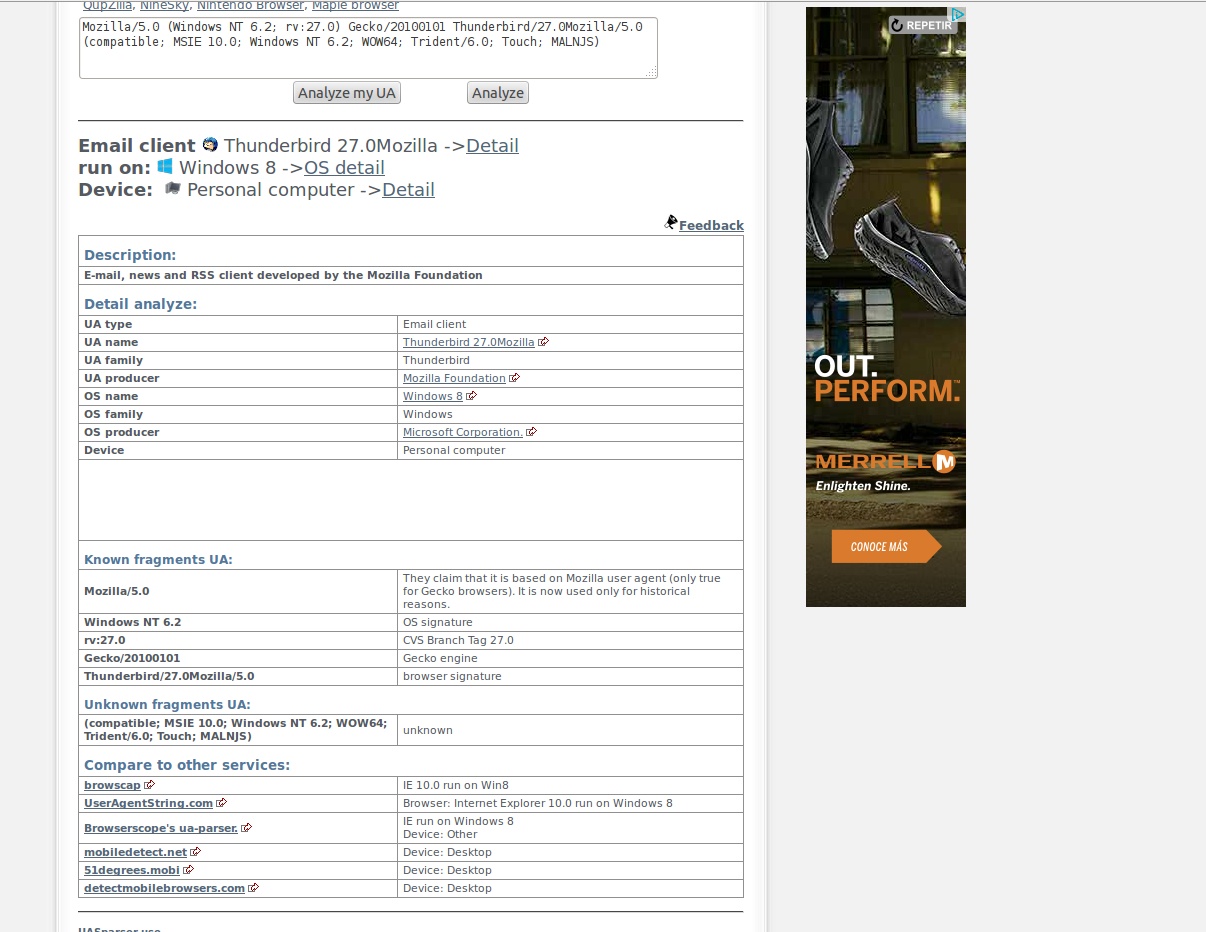This screenshot has height=932, width=1206.
Task: Open the Thunderbird 27.0Mozilla table link
Action: (x=469, y=342)
